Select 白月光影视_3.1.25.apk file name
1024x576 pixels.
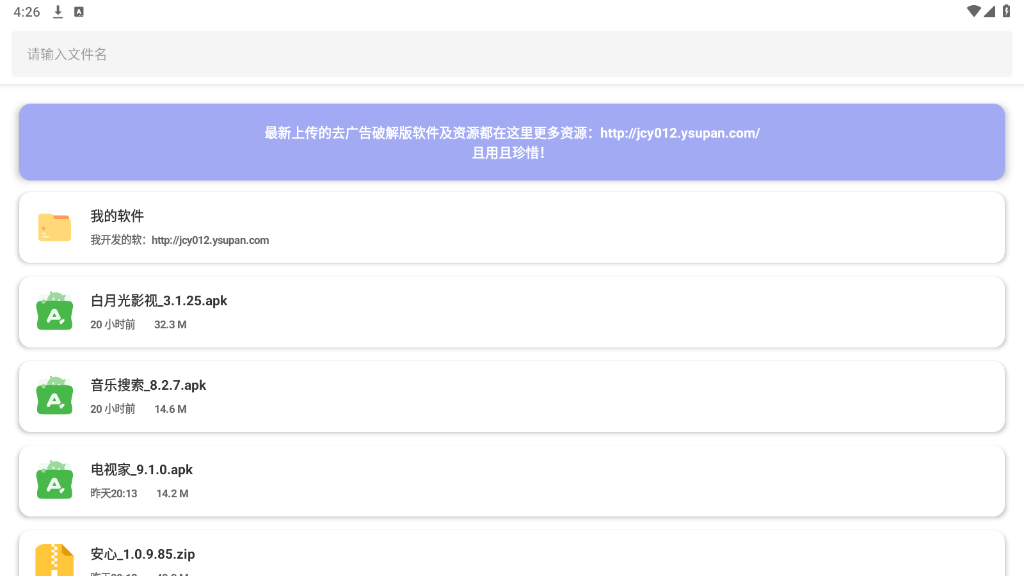click(159, 300)
